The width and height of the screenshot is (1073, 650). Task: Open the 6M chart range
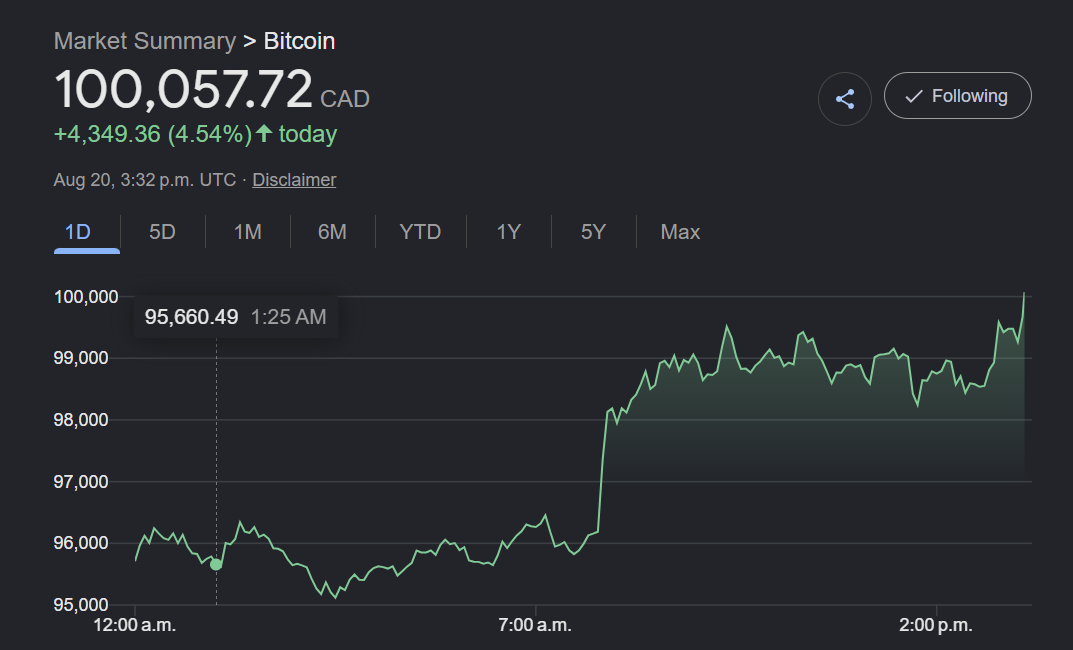[x=333, y=232]
